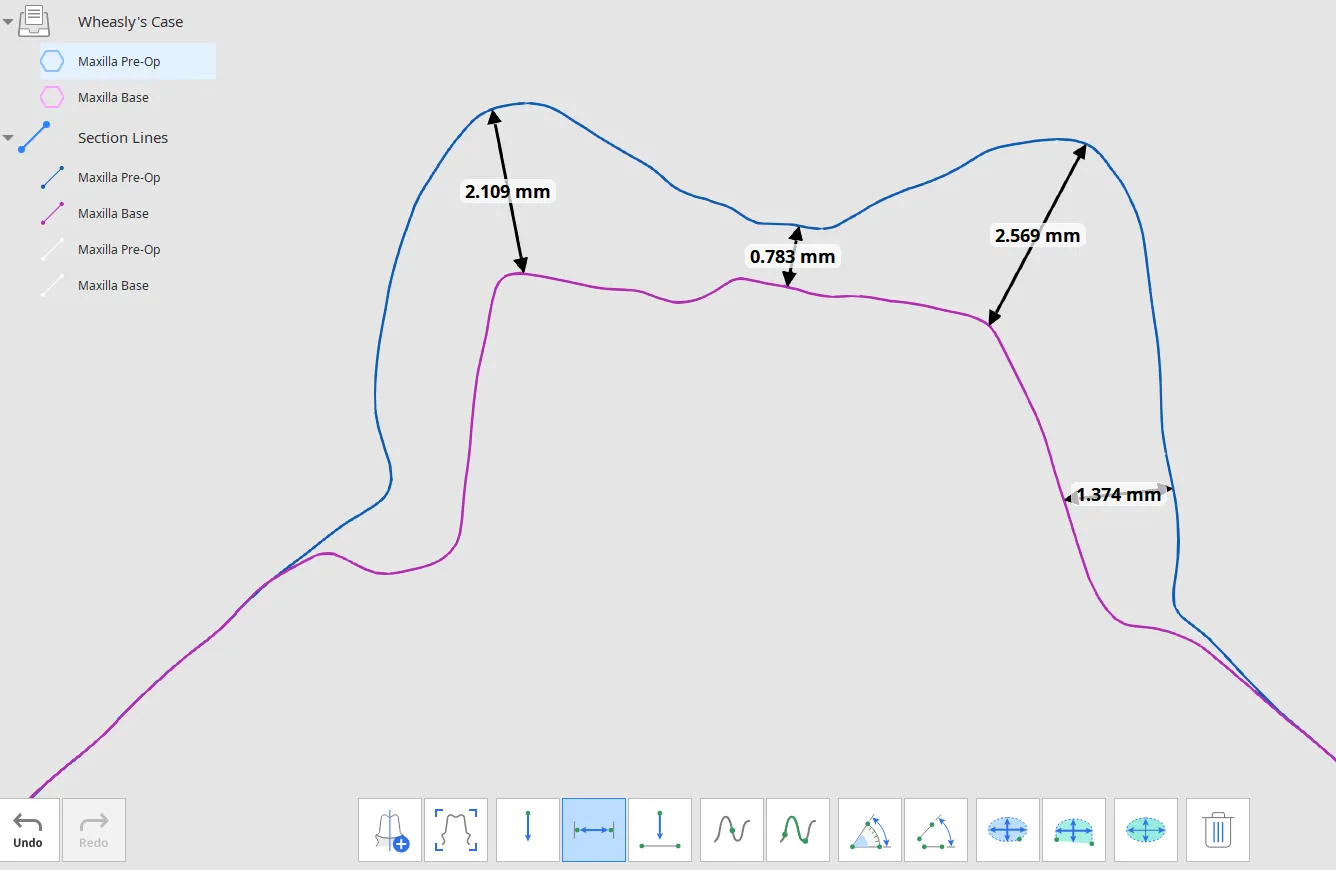Click the purple section line Maxilla Base icon

pos(52,213)
